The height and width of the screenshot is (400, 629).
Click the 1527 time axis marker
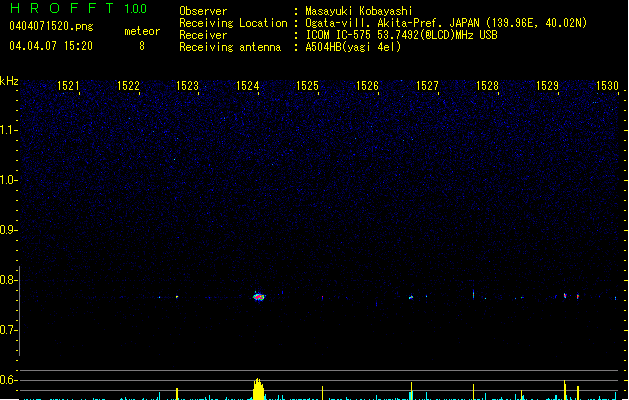[x=427, y=85]
